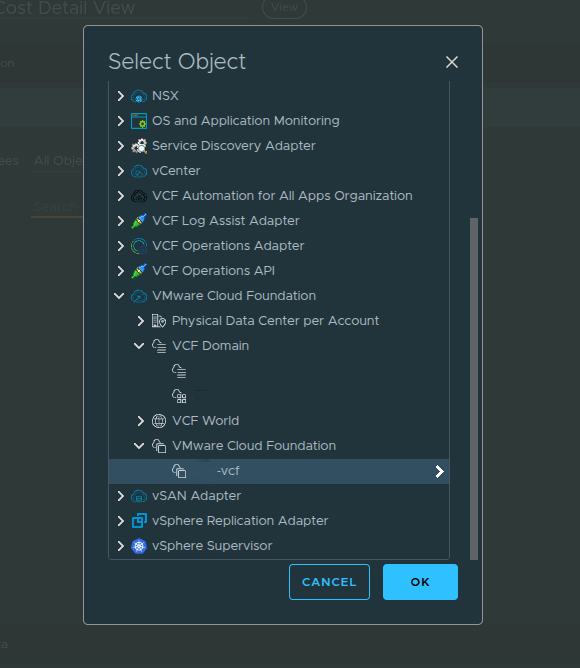
Task: Click the CANCEL button
Action: click(x=329, y=582)
